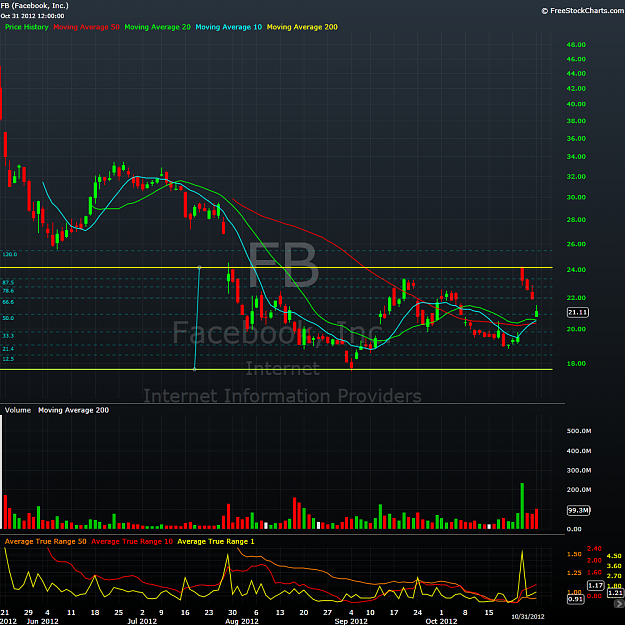This screenshot has height=625, width=625.
Task: Click the 10/31/2012 date marker on axis
Action: pos(528,617)
